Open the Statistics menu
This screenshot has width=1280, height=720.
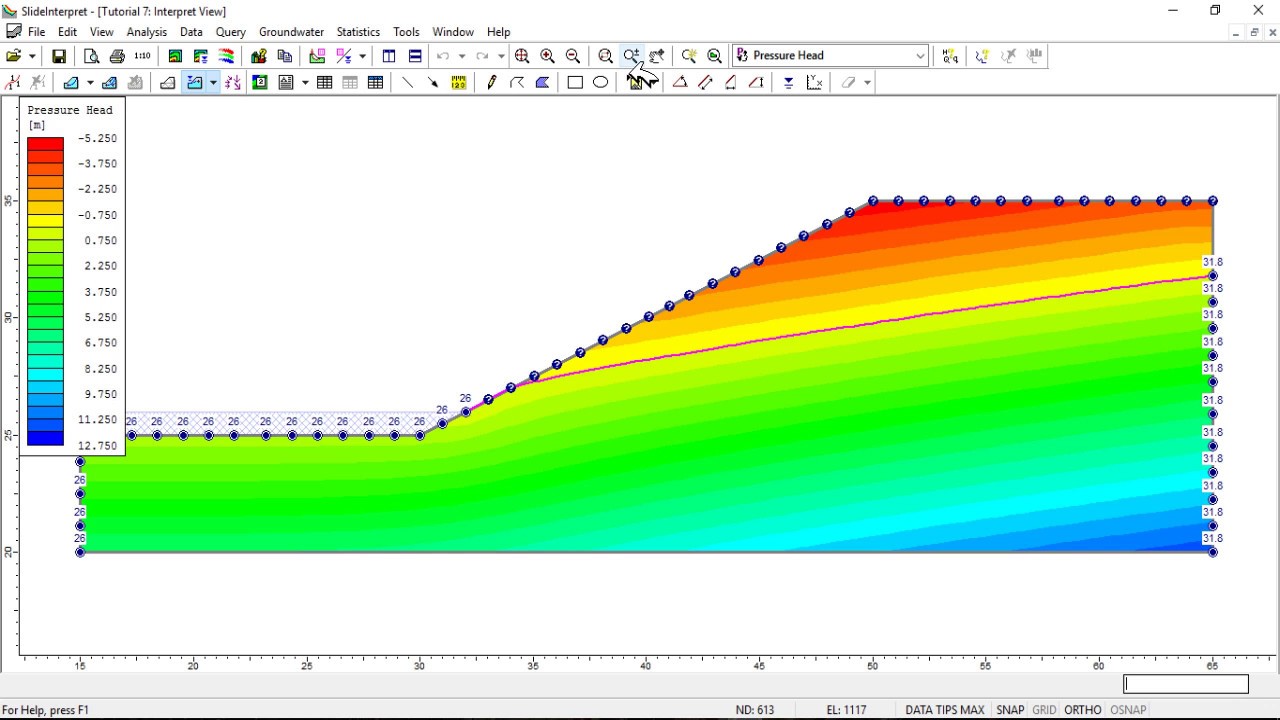tap(358, 32)
